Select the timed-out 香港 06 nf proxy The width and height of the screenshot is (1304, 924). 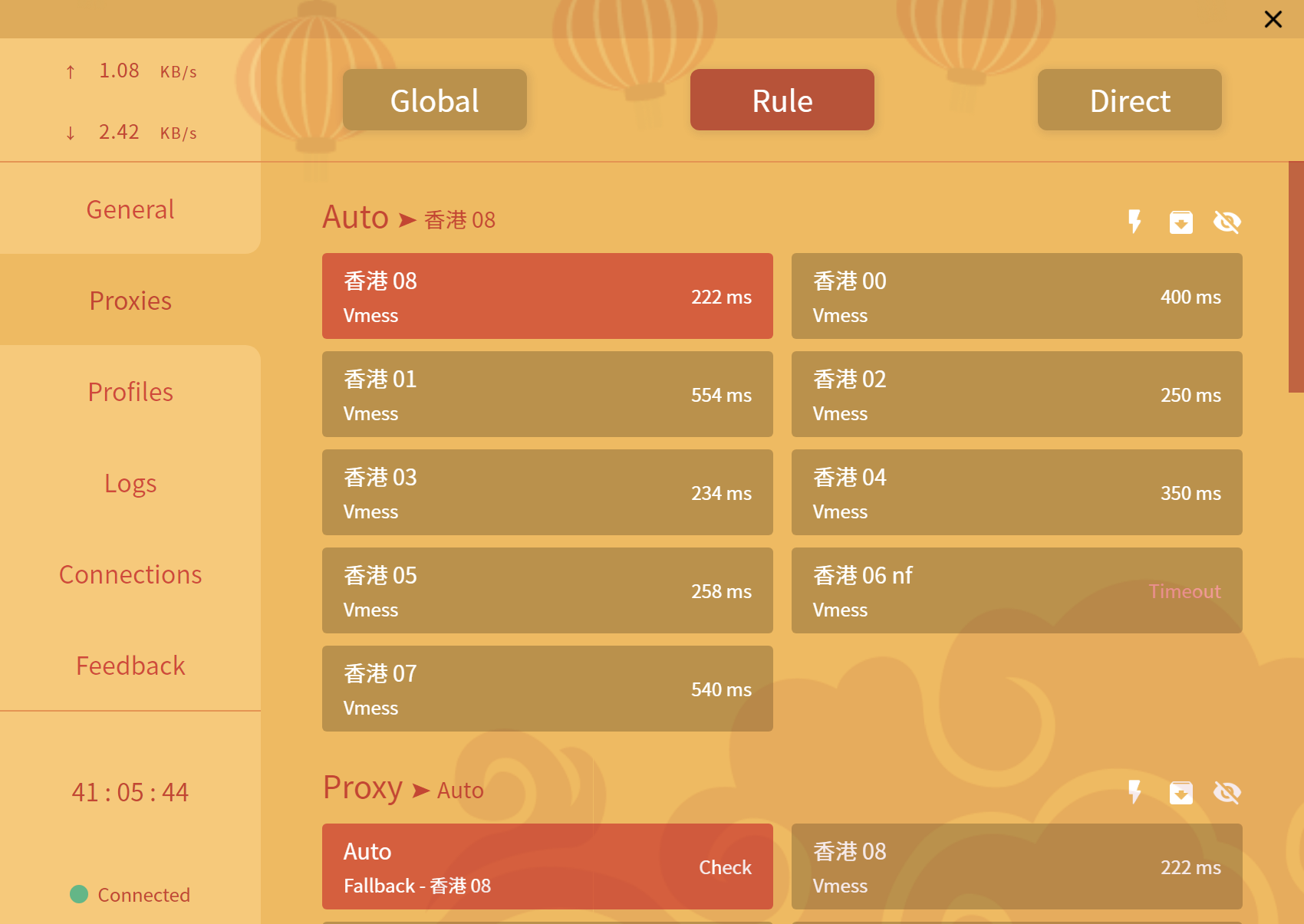click(1016, 590)
